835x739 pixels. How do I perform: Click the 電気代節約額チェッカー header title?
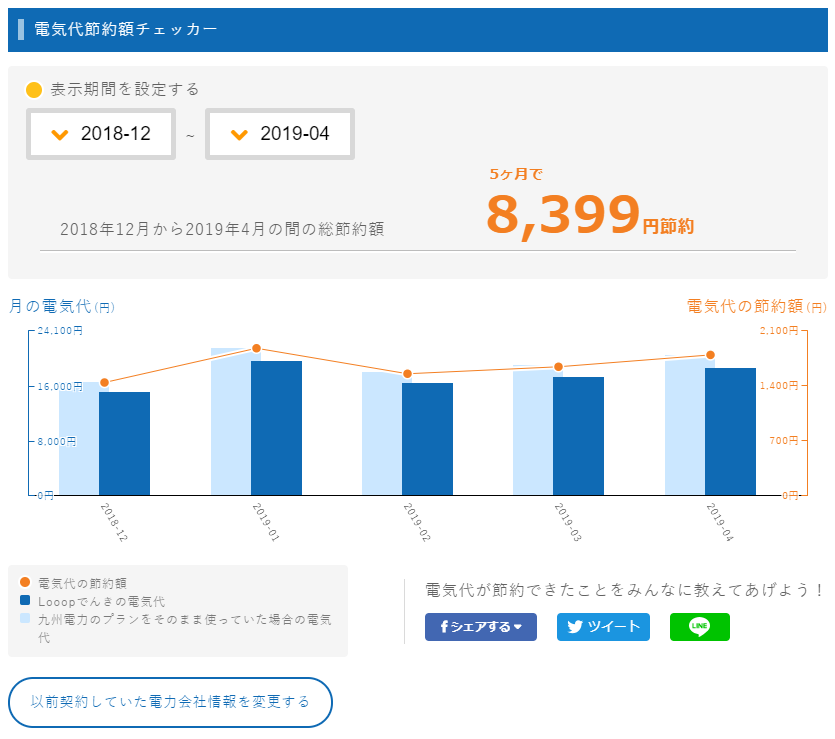pyautogui.click(x=126, y=29)
